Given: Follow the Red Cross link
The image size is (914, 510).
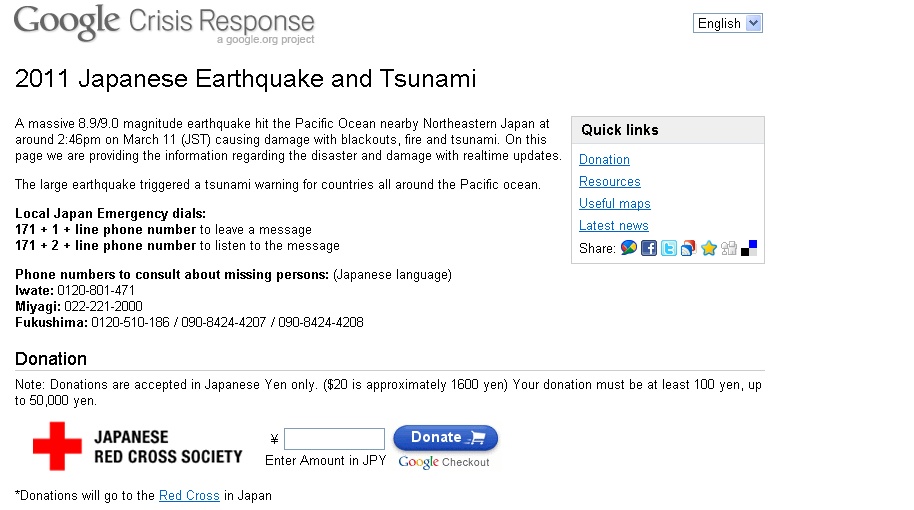Looking at the screenshot, I should 189,495.
